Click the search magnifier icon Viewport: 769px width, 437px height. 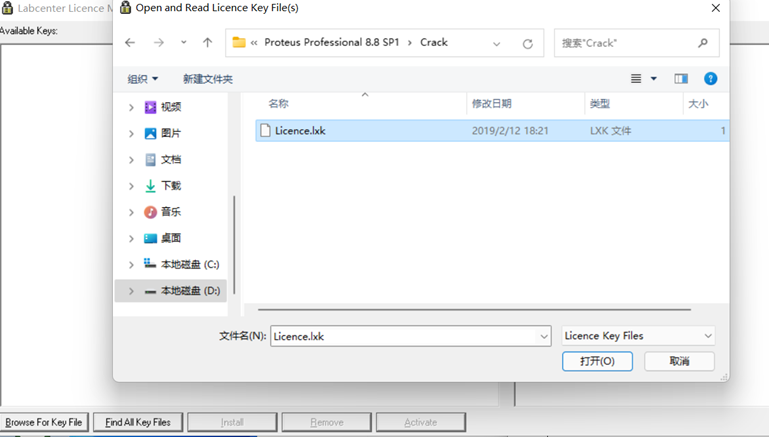(703, 43)
